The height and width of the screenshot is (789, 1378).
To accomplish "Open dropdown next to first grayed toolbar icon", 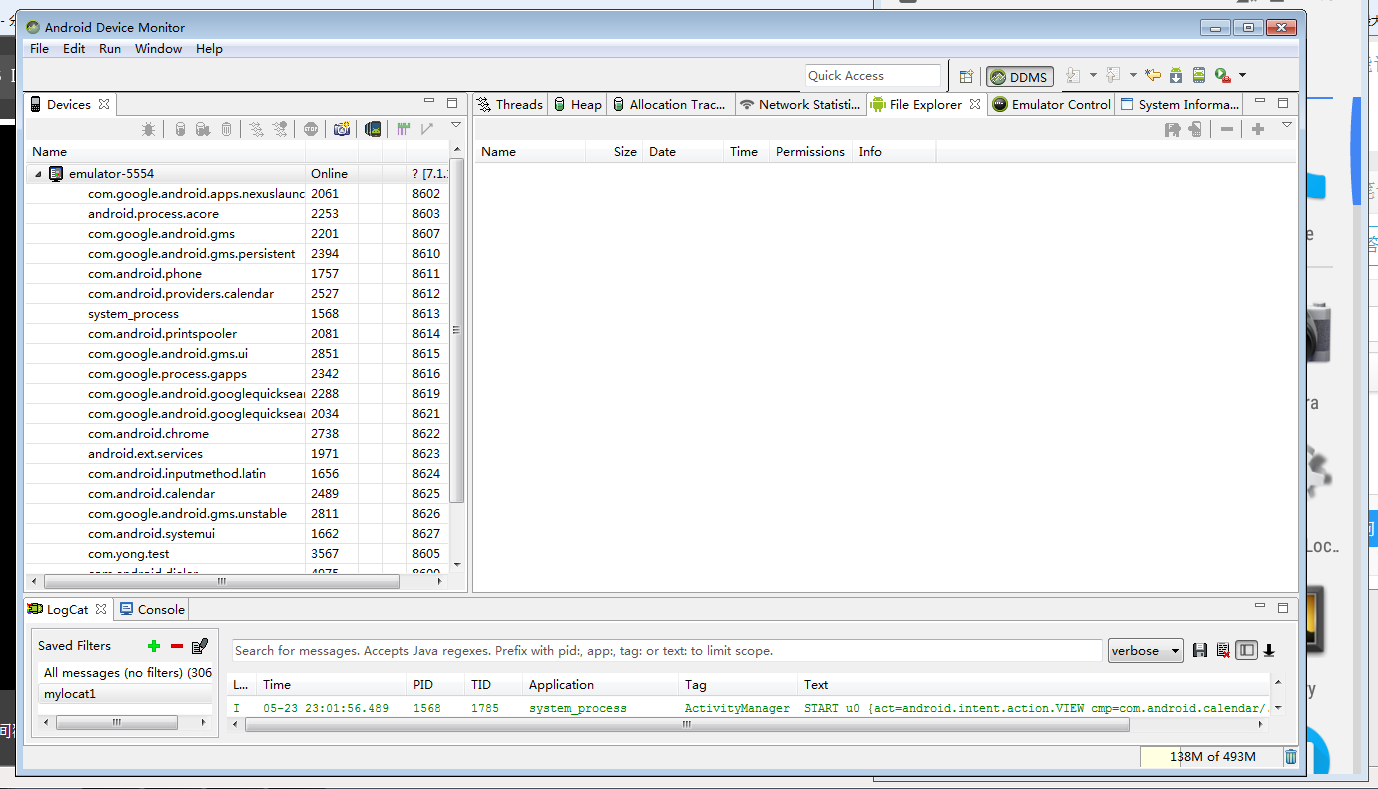I will tap(1093, 75).
